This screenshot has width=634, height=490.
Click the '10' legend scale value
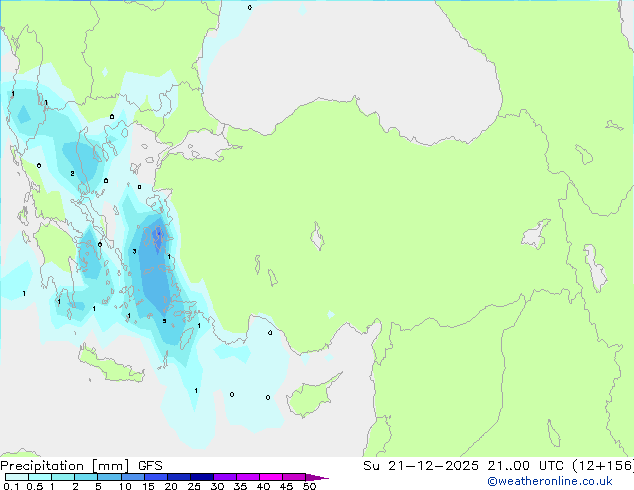point(125,486)
